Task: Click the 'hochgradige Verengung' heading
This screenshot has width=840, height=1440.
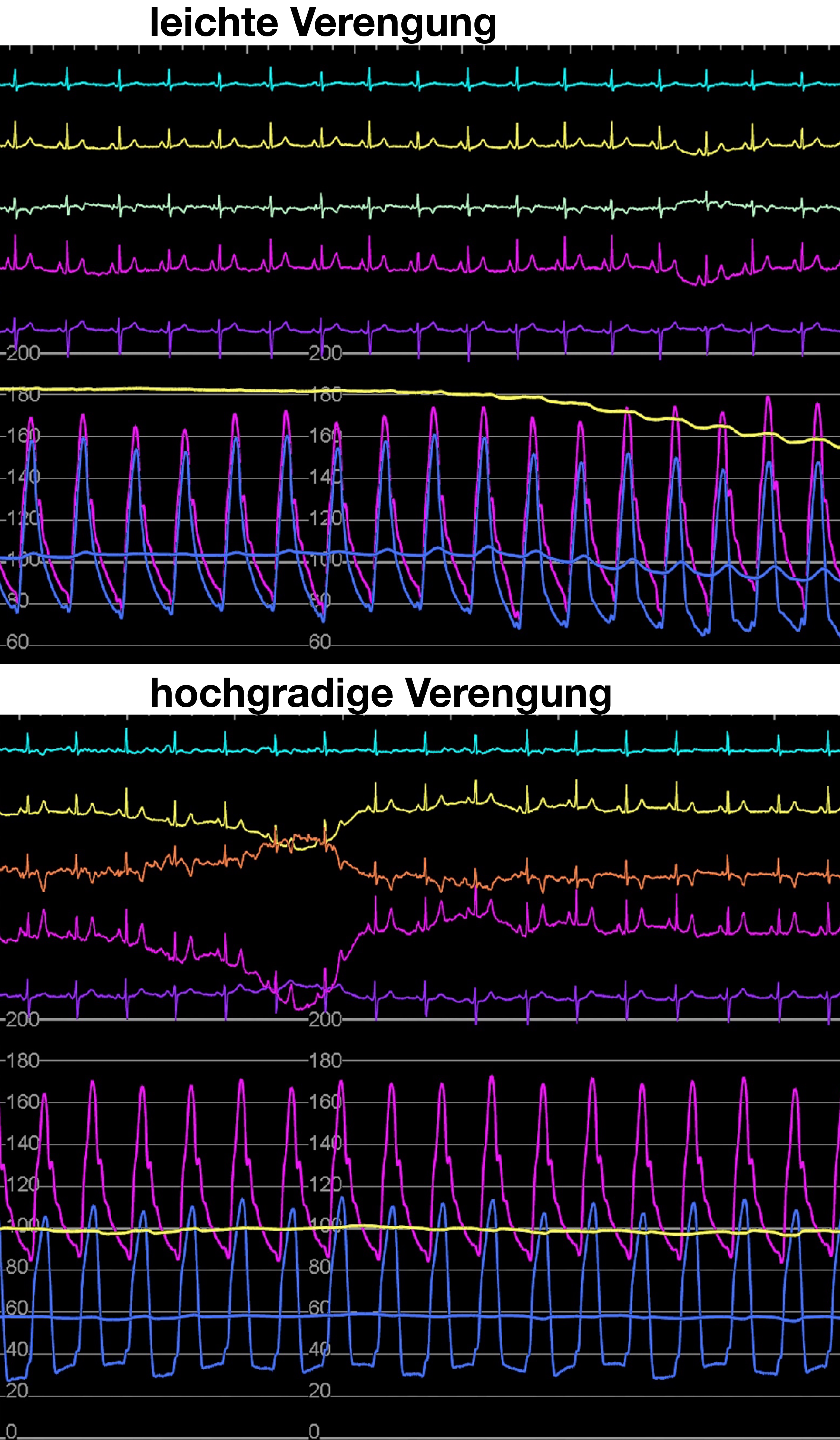Action: click(381, 694)
